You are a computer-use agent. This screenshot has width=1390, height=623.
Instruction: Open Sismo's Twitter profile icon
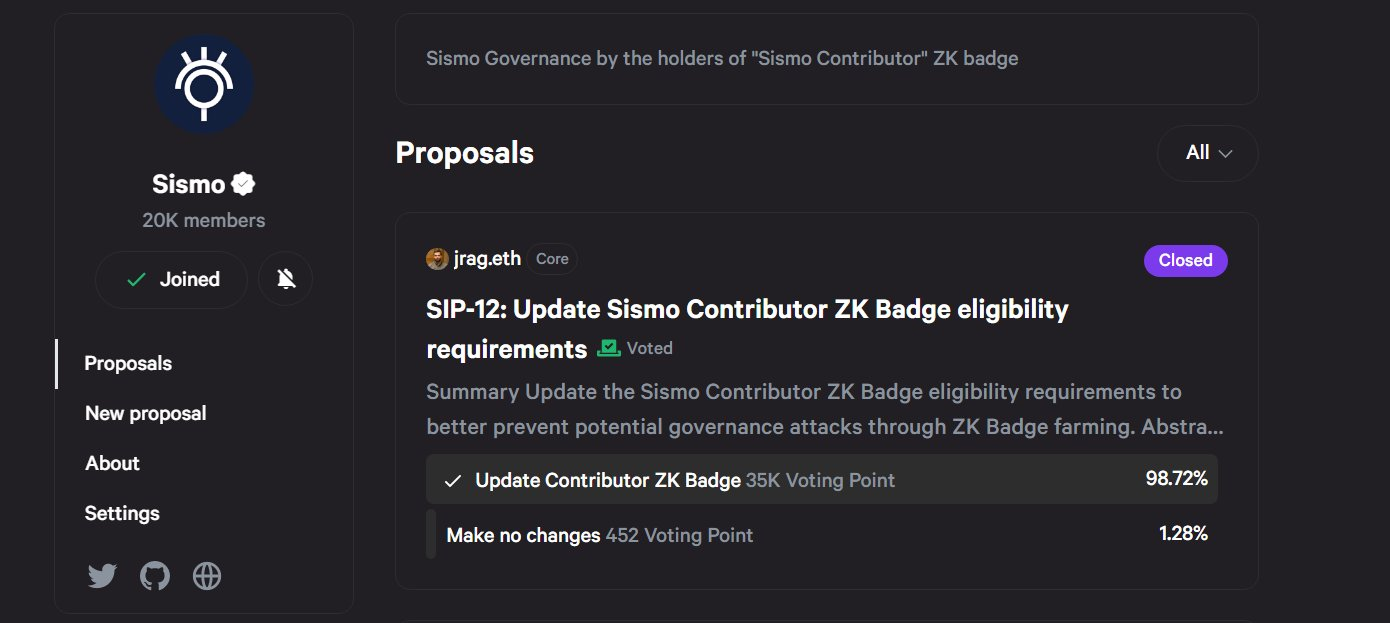(x=102, y=576)
